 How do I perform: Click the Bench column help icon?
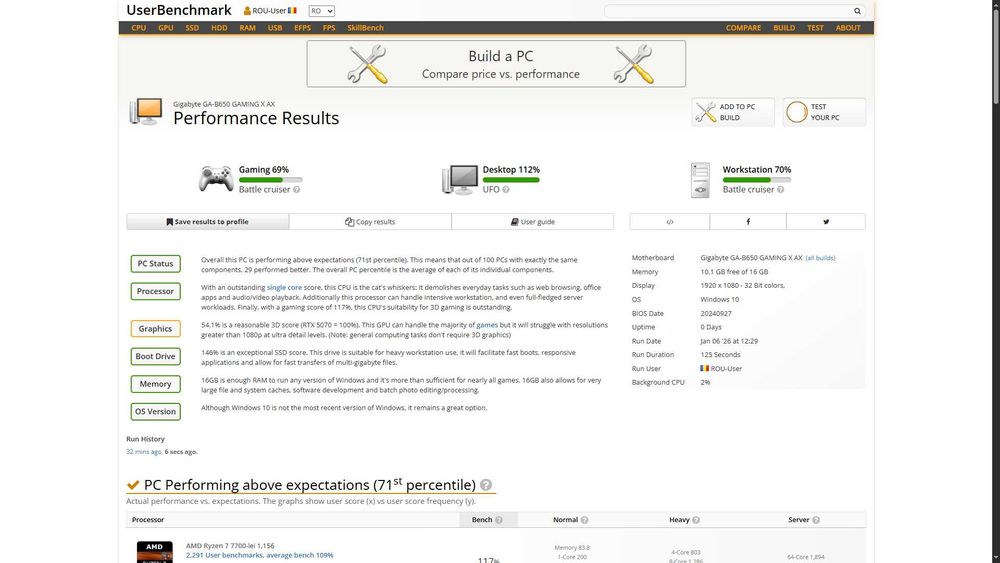point(499,520)
